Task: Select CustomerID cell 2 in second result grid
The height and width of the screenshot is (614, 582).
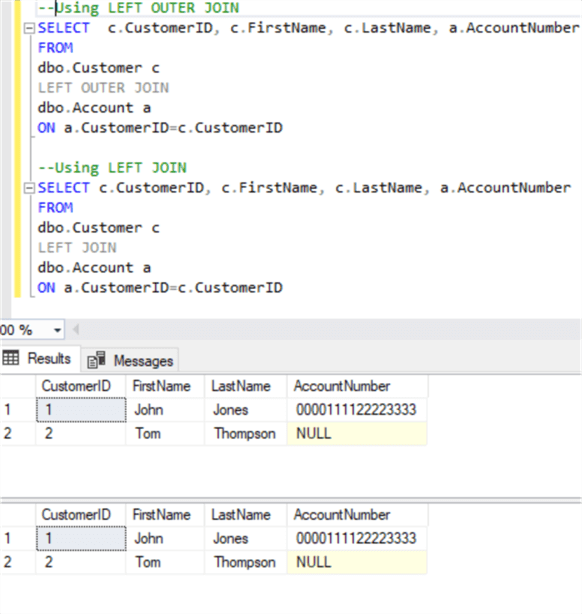Action: click(81, 562)
